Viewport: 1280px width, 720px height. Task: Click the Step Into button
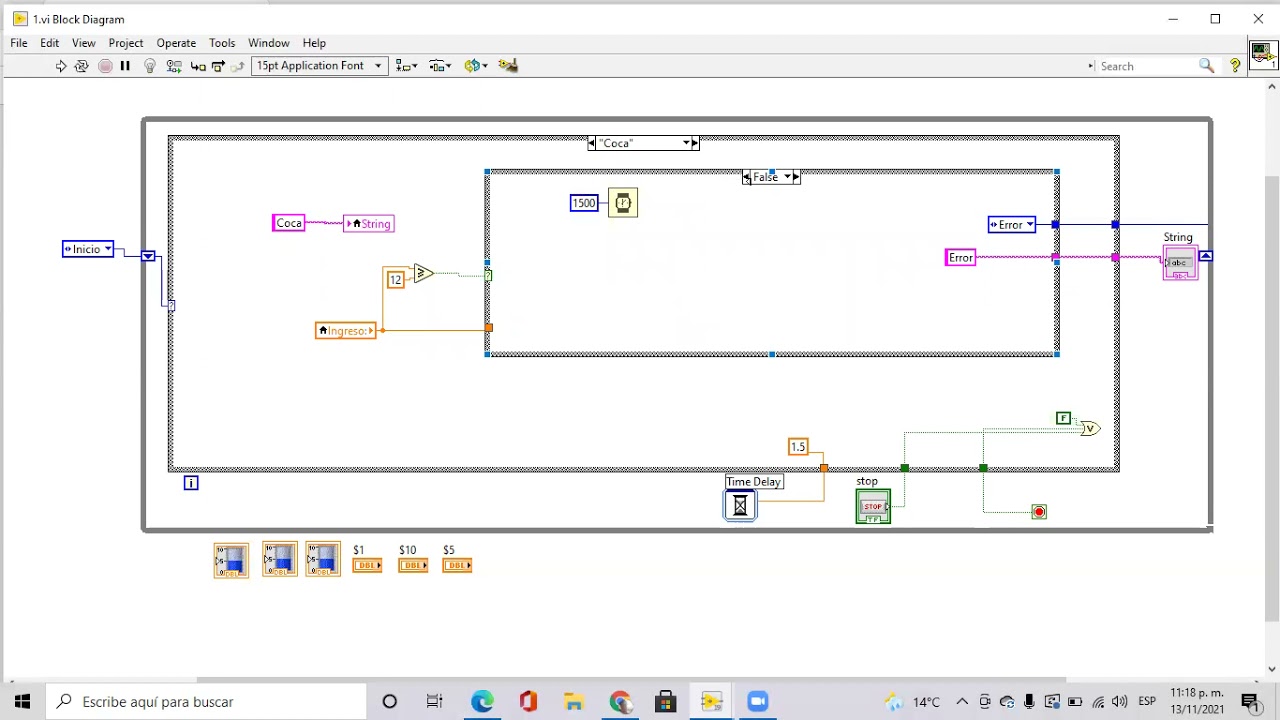click(198, 66)
